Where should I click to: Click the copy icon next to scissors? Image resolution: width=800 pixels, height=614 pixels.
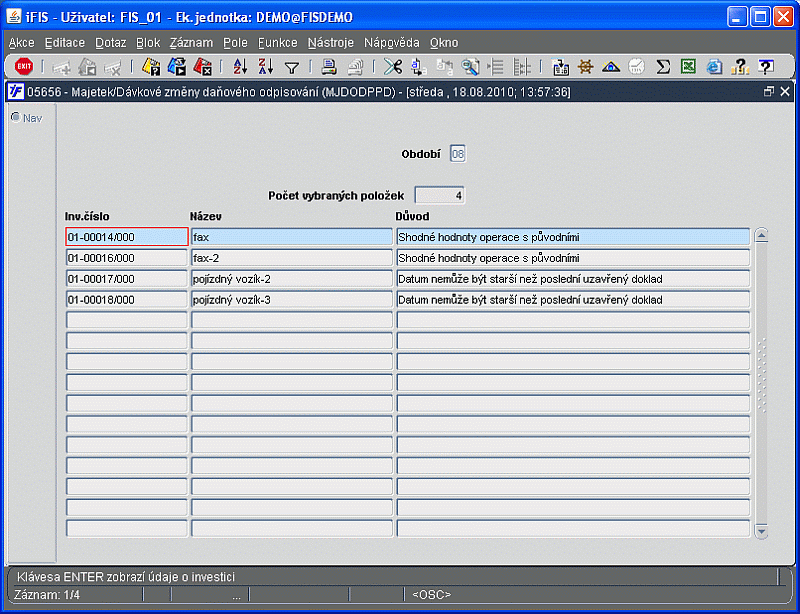point(418,66)
